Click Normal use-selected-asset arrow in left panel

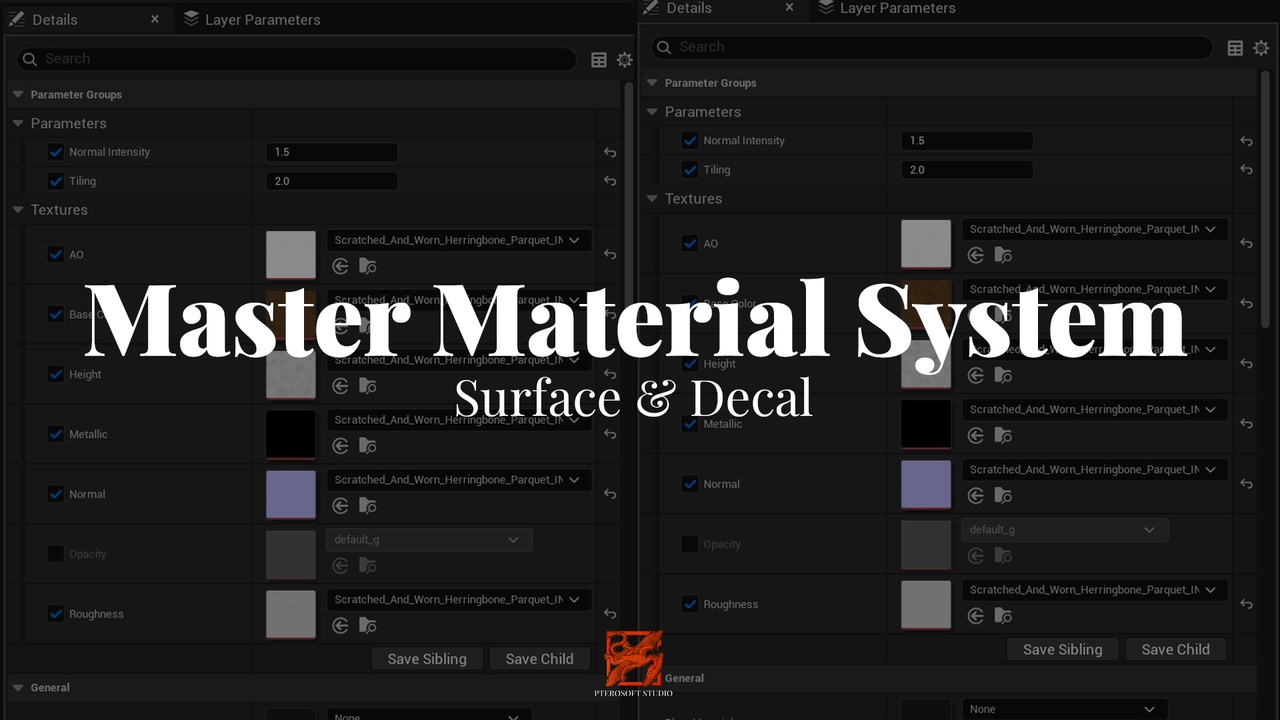[x=340, y=506]
